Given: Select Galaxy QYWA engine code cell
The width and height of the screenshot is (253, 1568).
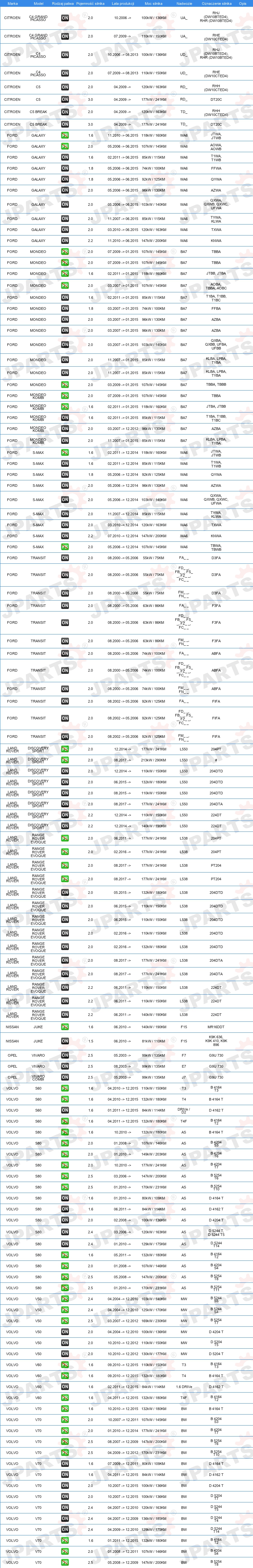Looking at the screenshot, I should pos(216,180).
